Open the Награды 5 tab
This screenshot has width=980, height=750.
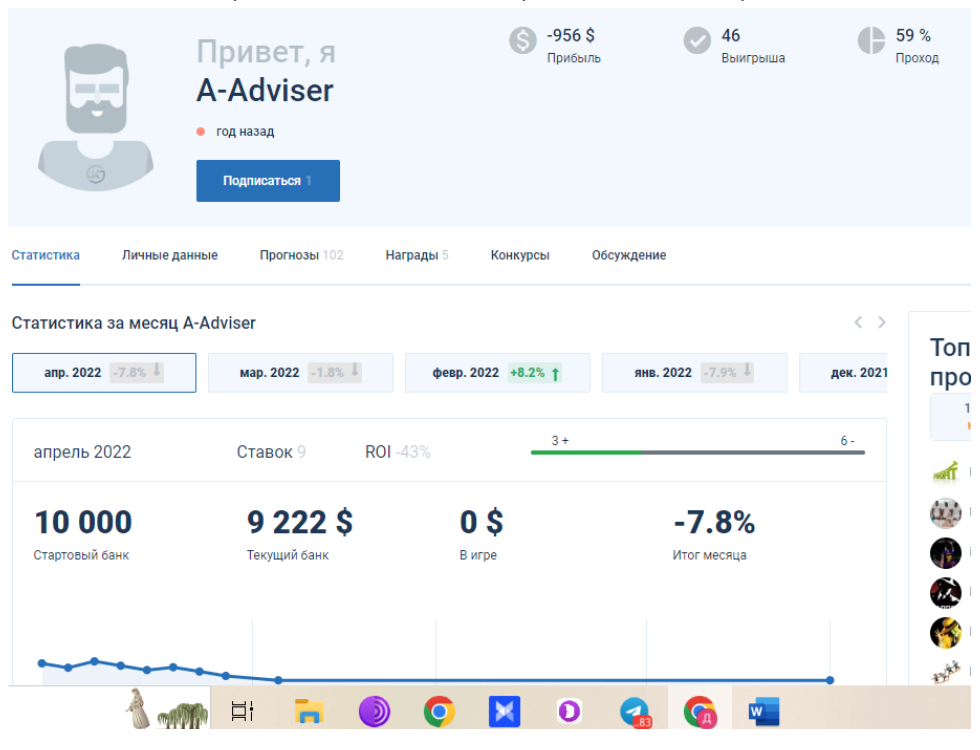coord(417,255)
